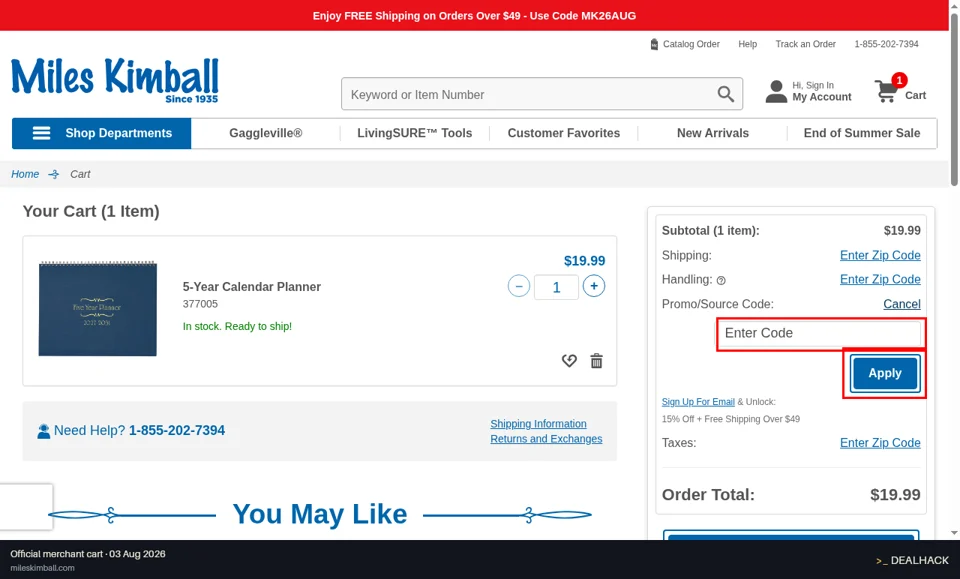The image size is (960, 579).
Task: Click the breadcrumb arrow icon
Action: point(54,174)
